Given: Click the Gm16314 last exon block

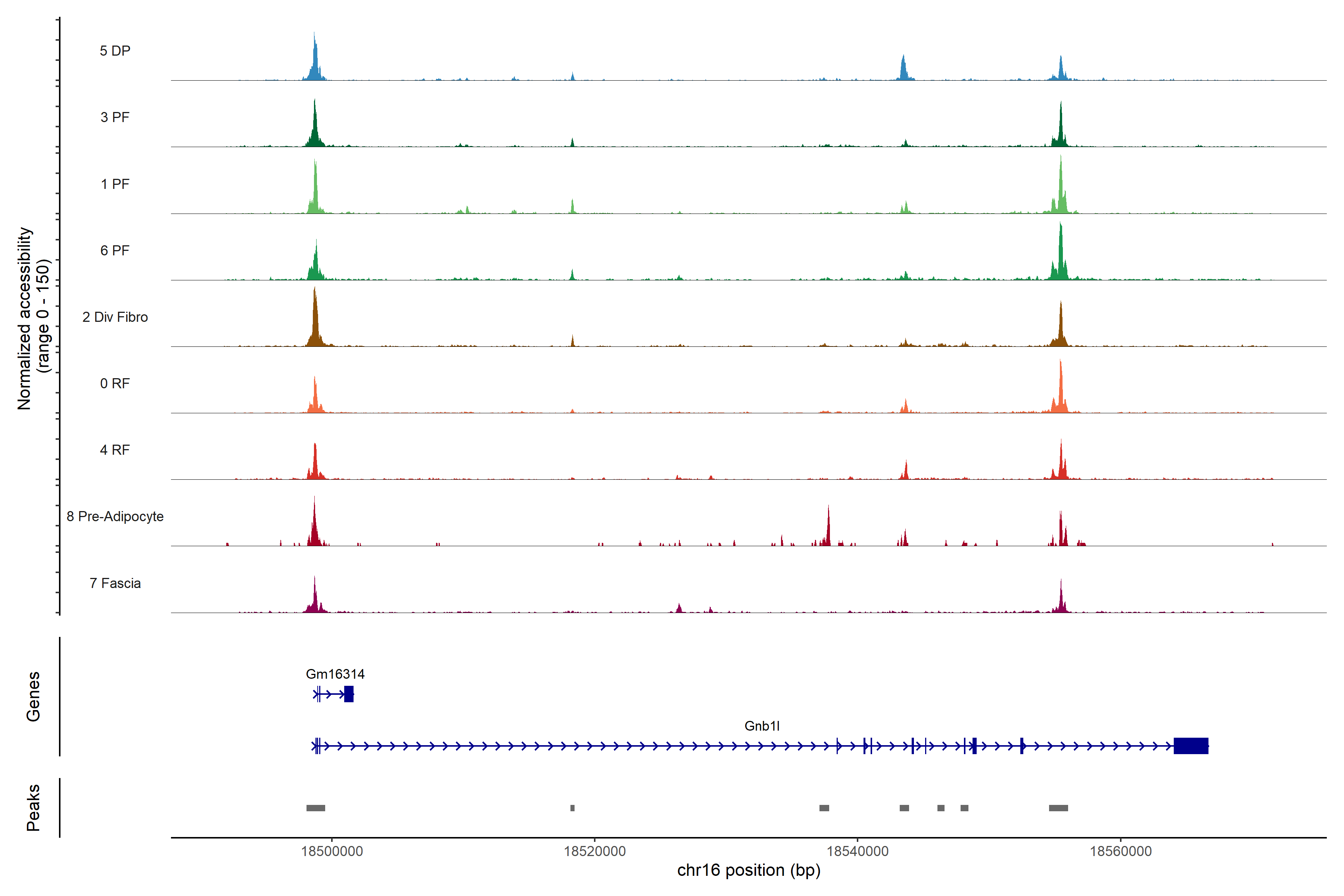Looking at the screenshot, I should click(x=349, y=694).
